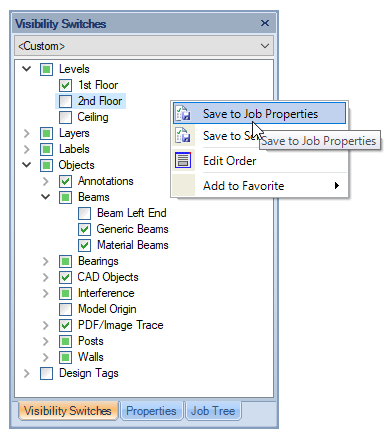Choose Save to Job Properties menu entry
The image size is (392, 442).
(x=259, y=113)
